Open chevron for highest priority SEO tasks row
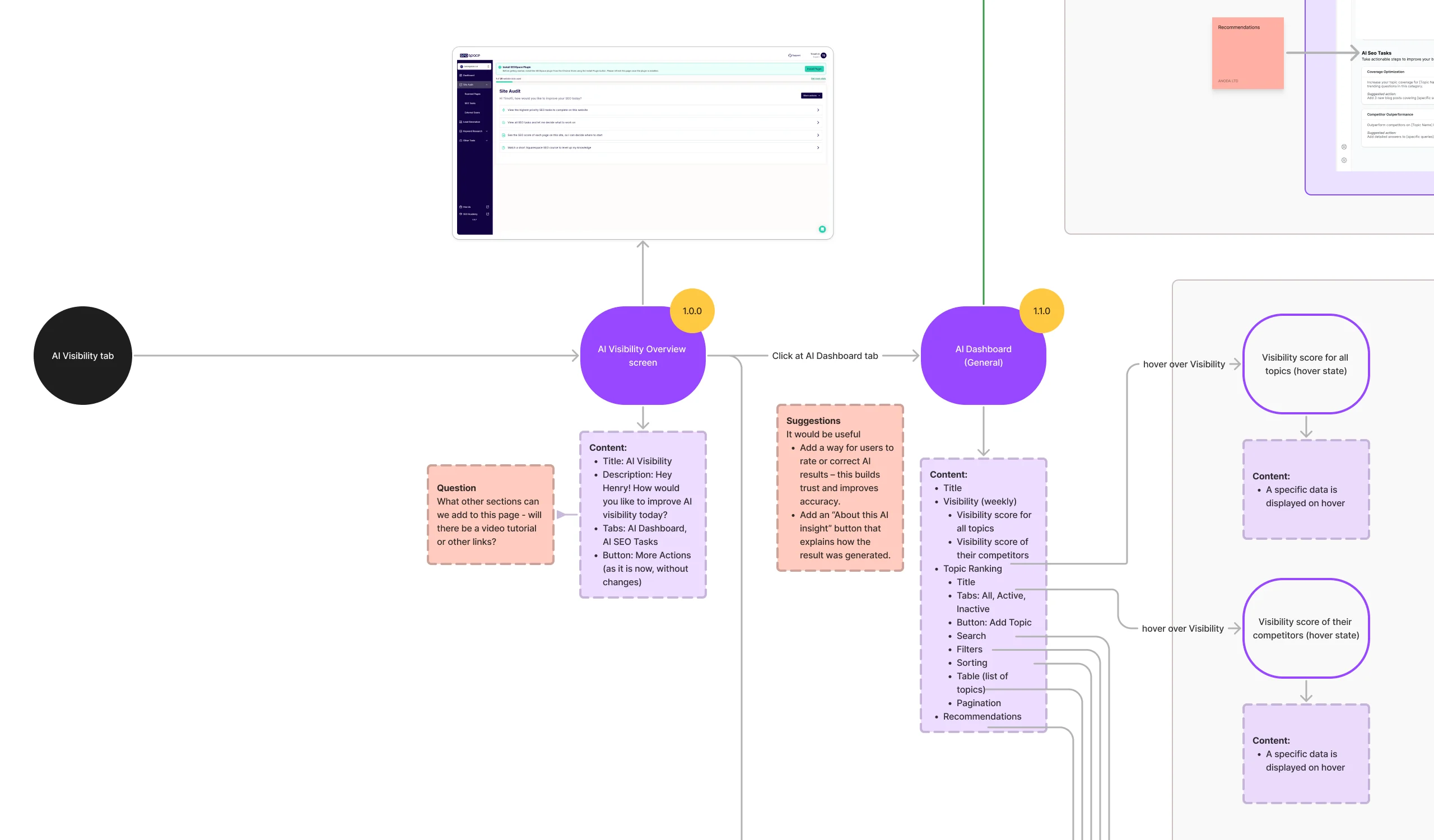Image resolution: width=1434 pixels, height=840 pixels. tap(818, 110)
